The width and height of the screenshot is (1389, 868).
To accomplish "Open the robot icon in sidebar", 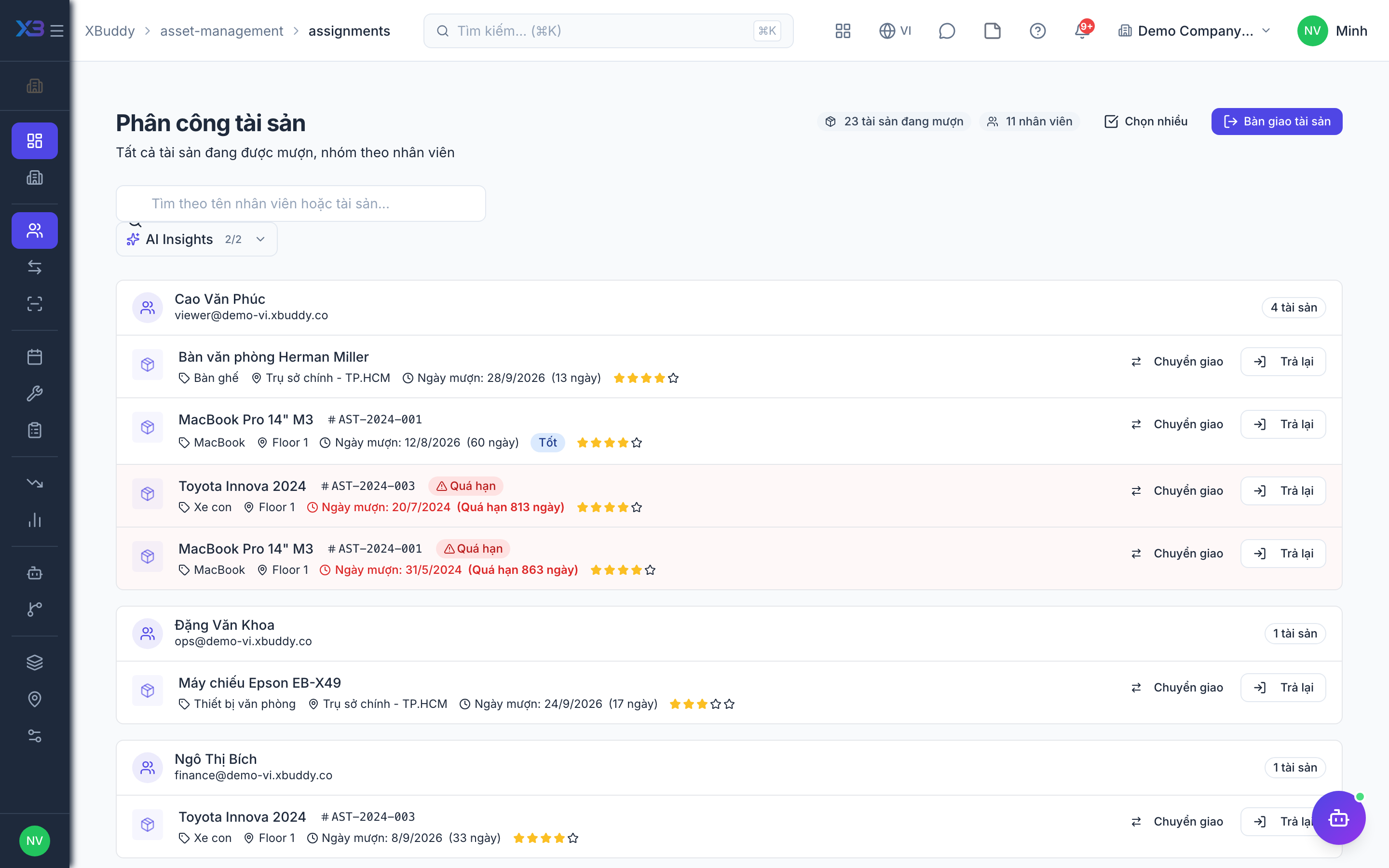I will click(x=34, y=573).
